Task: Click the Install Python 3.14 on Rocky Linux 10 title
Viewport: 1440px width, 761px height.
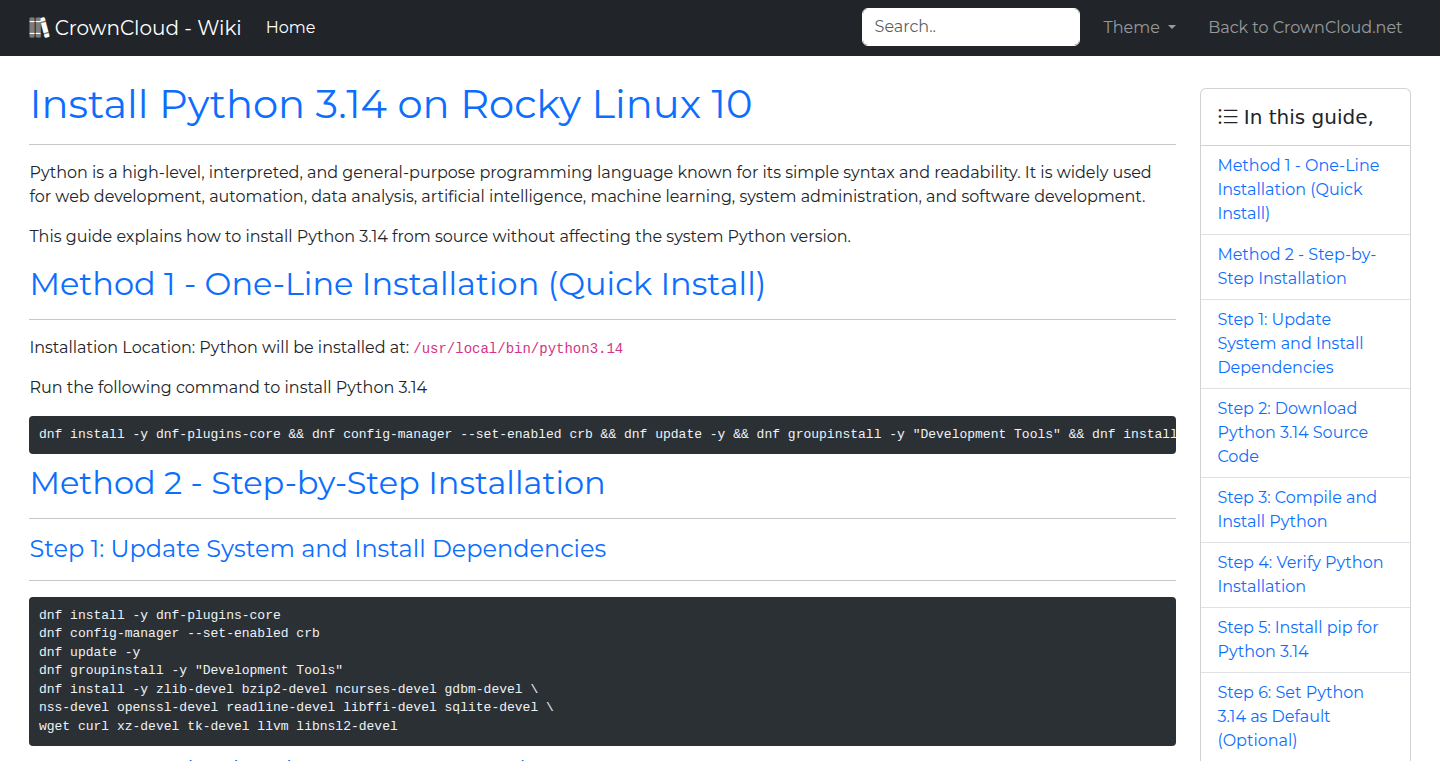Action: 391,104
